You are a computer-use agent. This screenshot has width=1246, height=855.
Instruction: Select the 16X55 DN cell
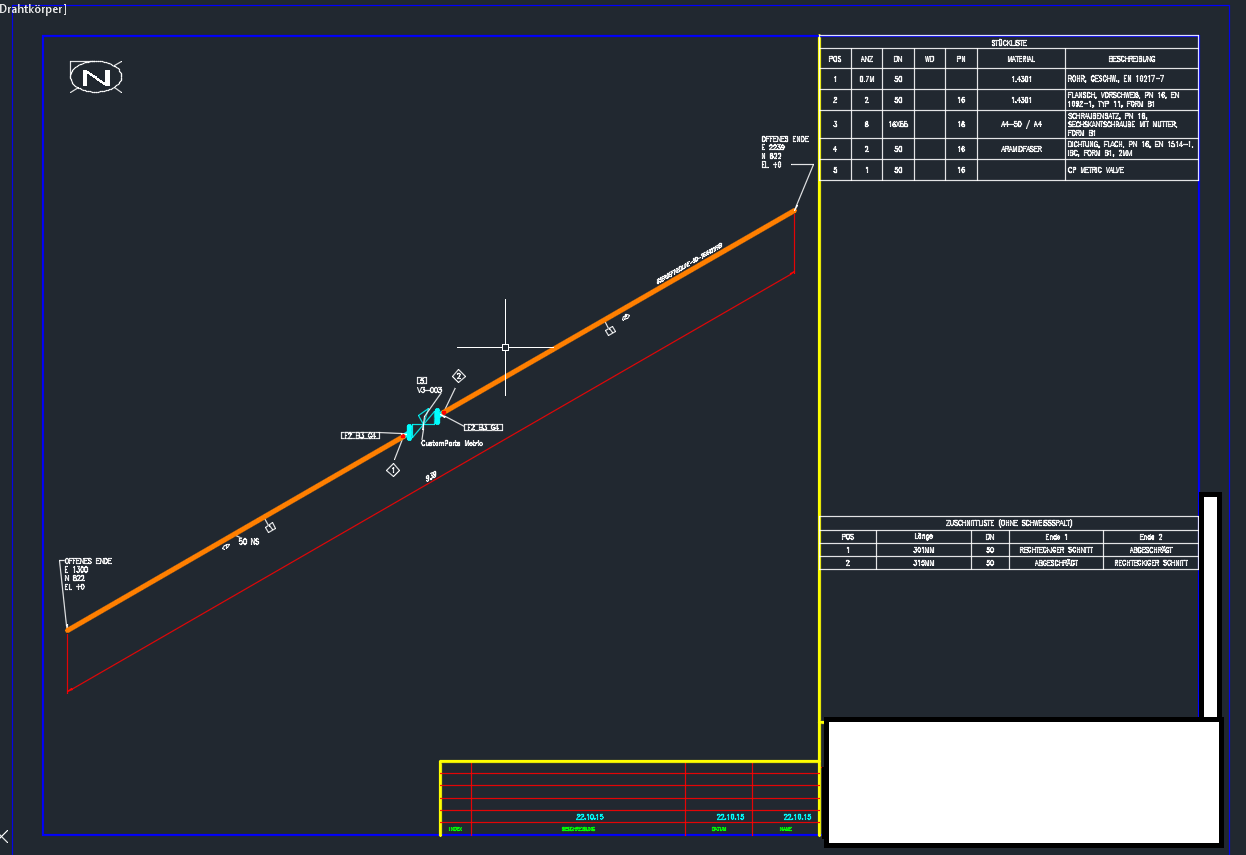[899, 124]
